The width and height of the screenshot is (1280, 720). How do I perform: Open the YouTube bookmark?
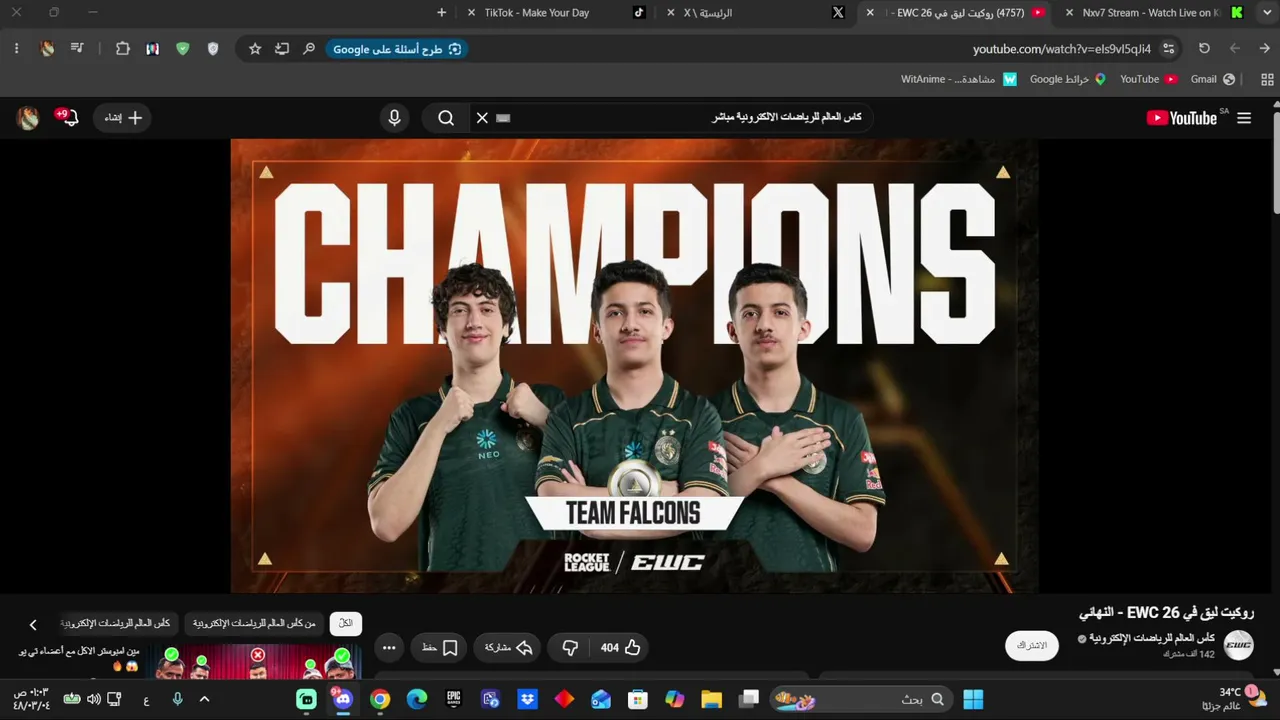click(1148, 79)
